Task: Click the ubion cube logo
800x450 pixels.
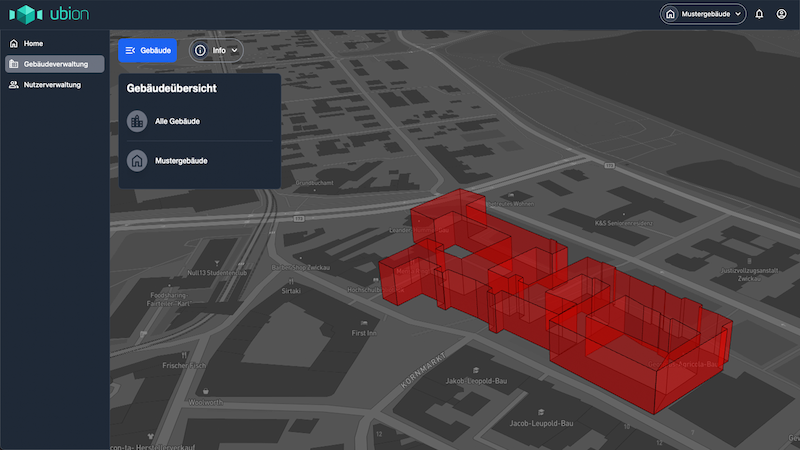Action: click(x=27, y=14)
